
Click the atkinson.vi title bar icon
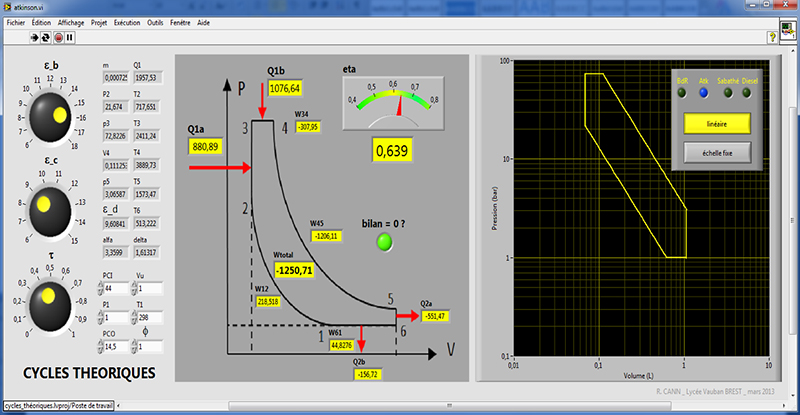click(x=7, y=6)
